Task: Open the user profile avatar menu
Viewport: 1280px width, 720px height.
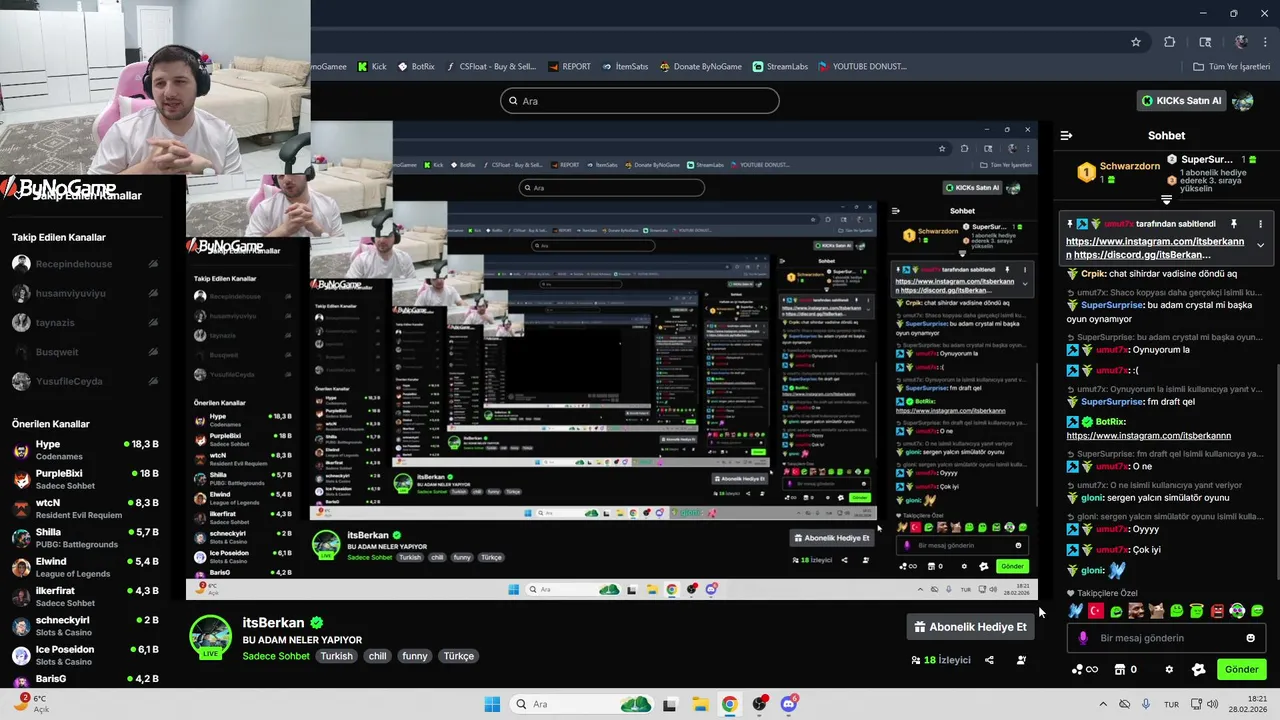Action: click(x=1243, y=101)
